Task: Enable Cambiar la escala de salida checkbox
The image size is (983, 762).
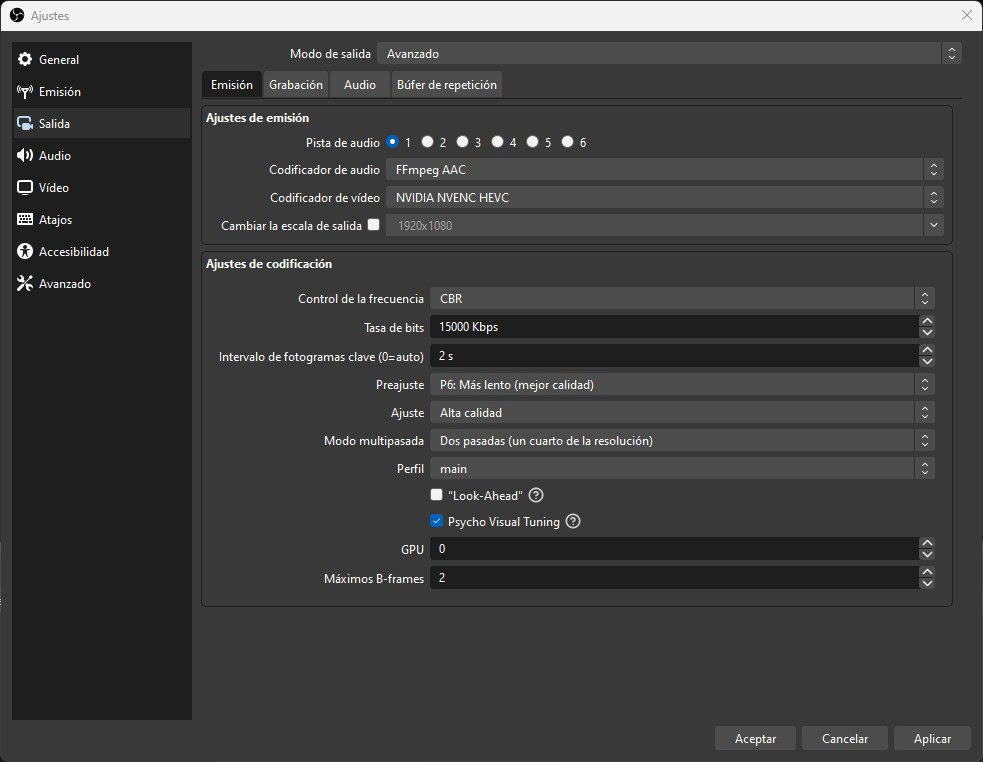Action: tap(374, 225)
